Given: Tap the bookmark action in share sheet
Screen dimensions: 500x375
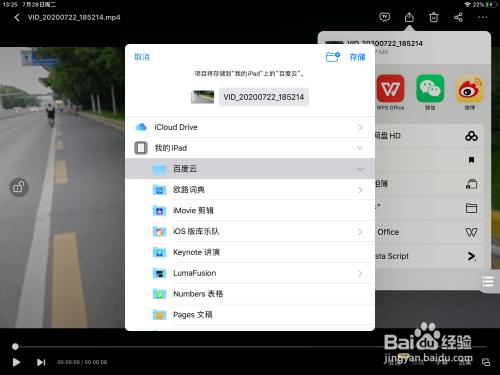Looking at the screenshot, I should [471, 160].
